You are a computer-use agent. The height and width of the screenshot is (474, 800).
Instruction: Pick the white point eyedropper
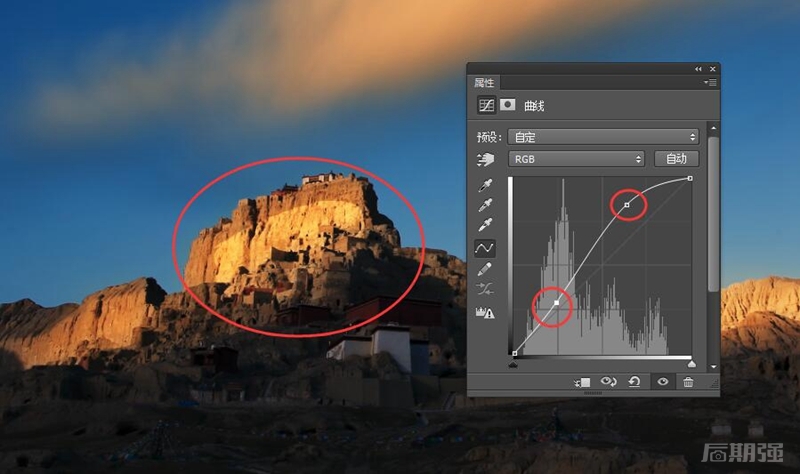tap(485, 224)
